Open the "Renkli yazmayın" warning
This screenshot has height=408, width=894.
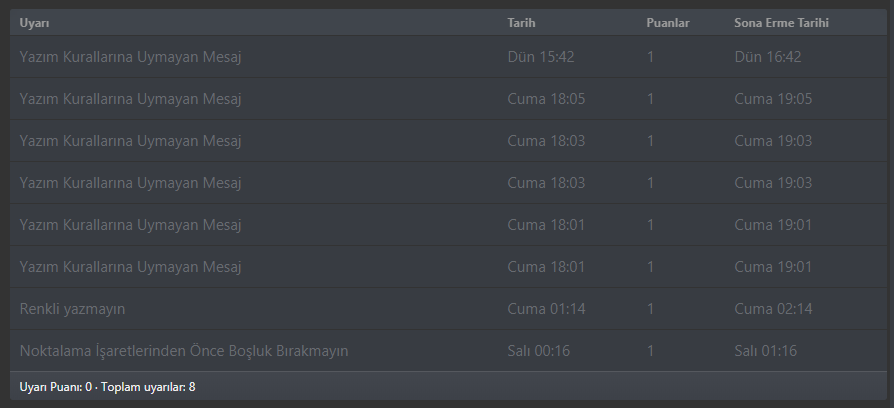click(x=72, y=309)
